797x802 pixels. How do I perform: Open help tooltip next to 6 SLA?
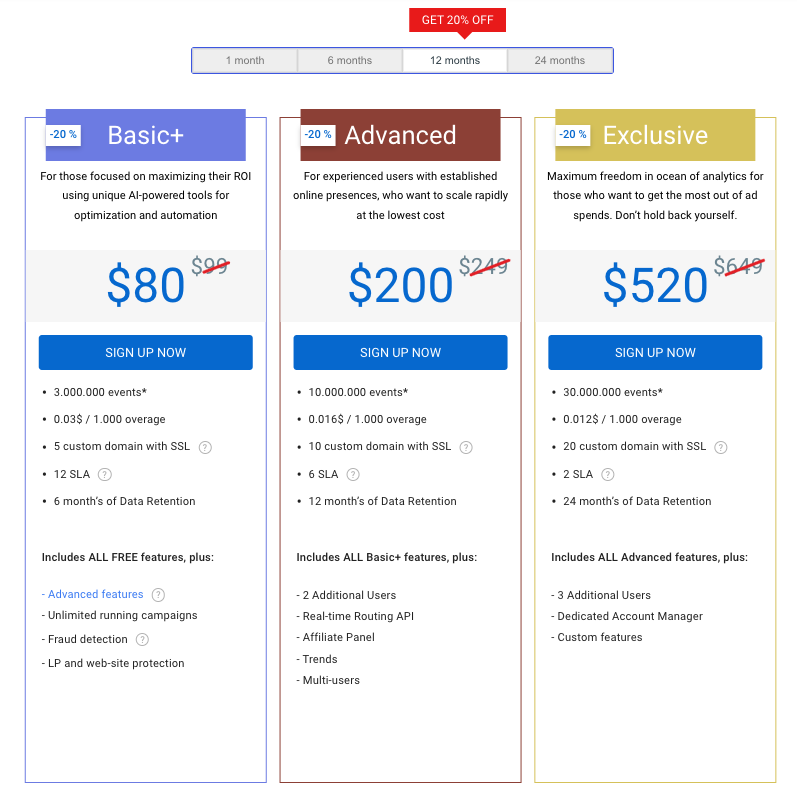(x=353, y=474)
